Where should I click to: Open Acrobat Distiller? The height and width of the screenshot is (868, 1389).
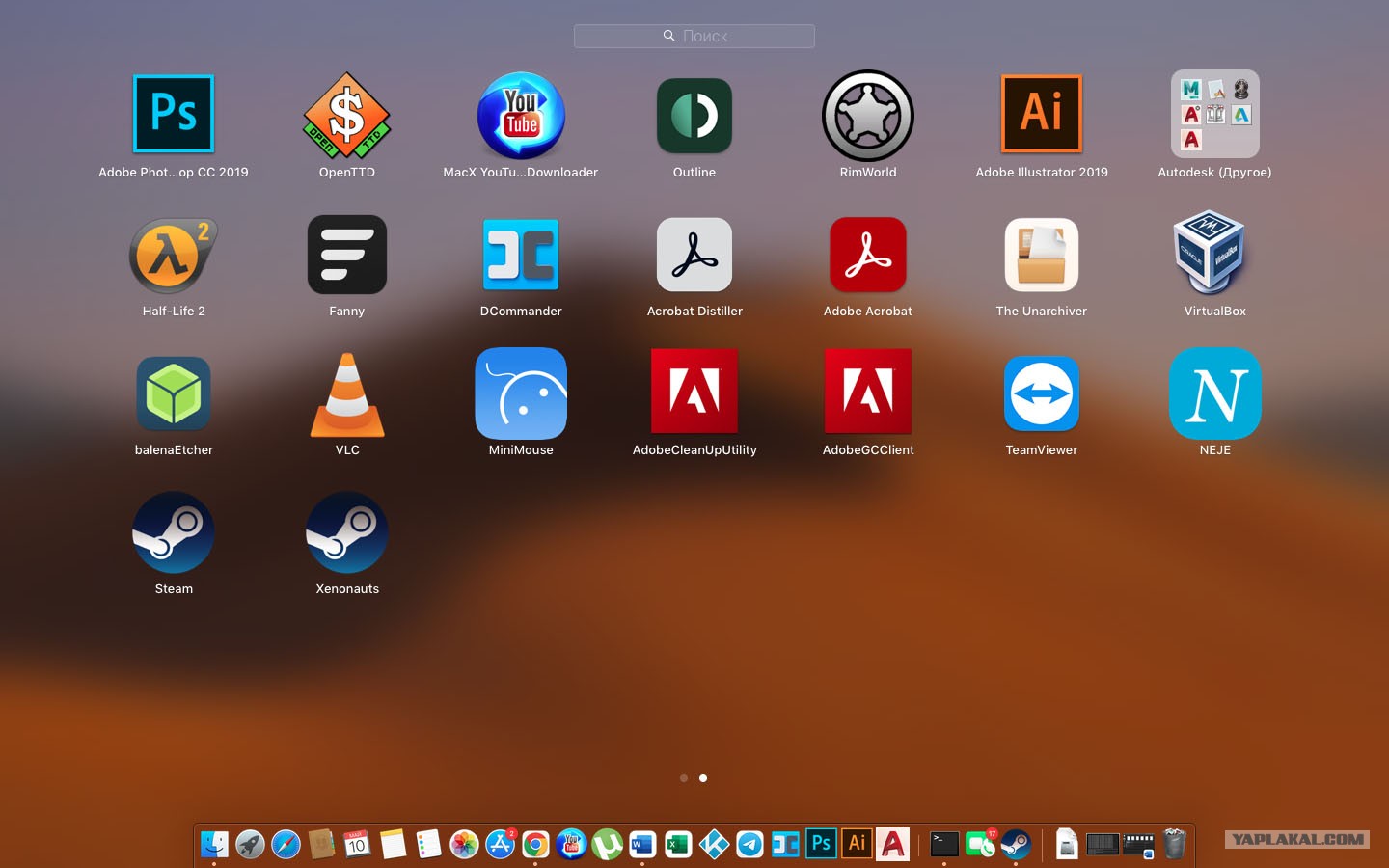click(694, 255)
